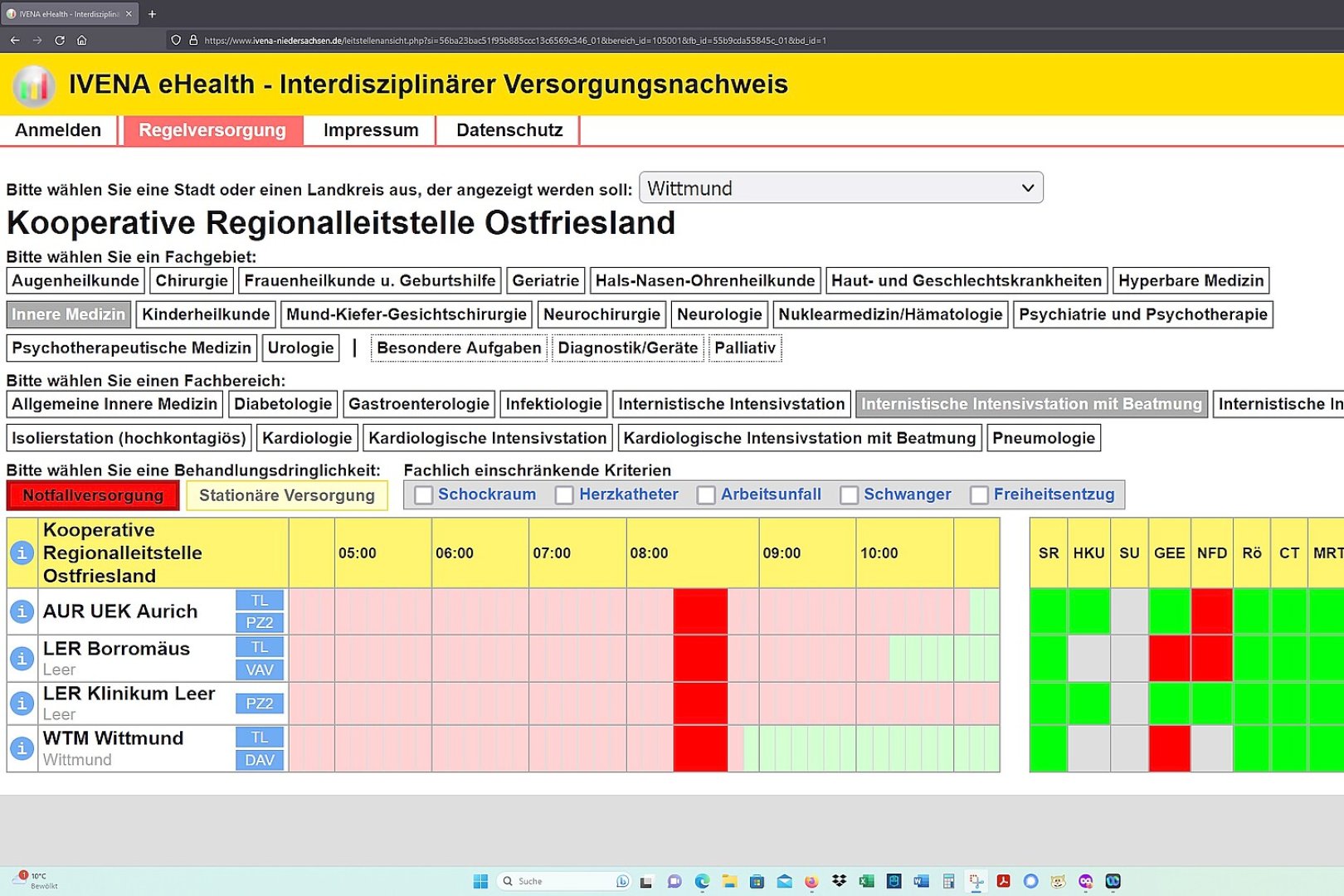The height and width of the screenshot is (896, 1344).
Task: Select Stationäre Versorgung urgency
Action: coord(287,495)
